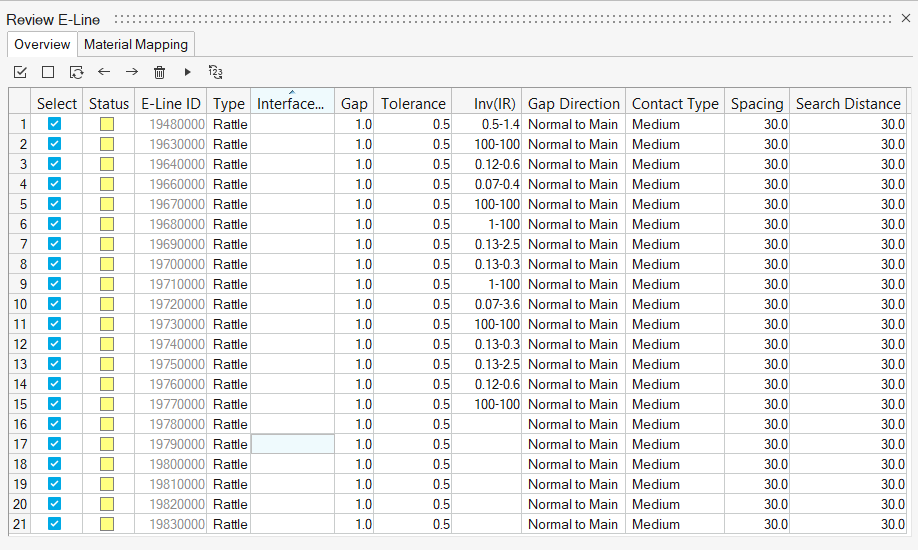Click the reverse selection icon
This screenshot has height=550, width=918.
click(x=76, y=72)
